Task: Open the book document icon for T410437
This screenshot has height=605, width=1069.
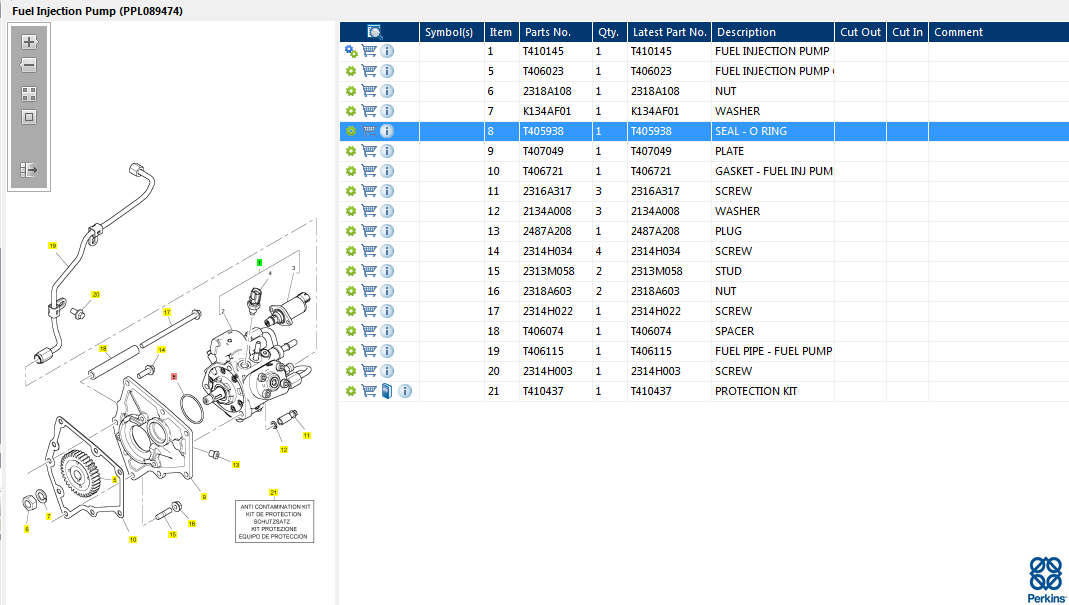Action: click(x=387, y=391)
